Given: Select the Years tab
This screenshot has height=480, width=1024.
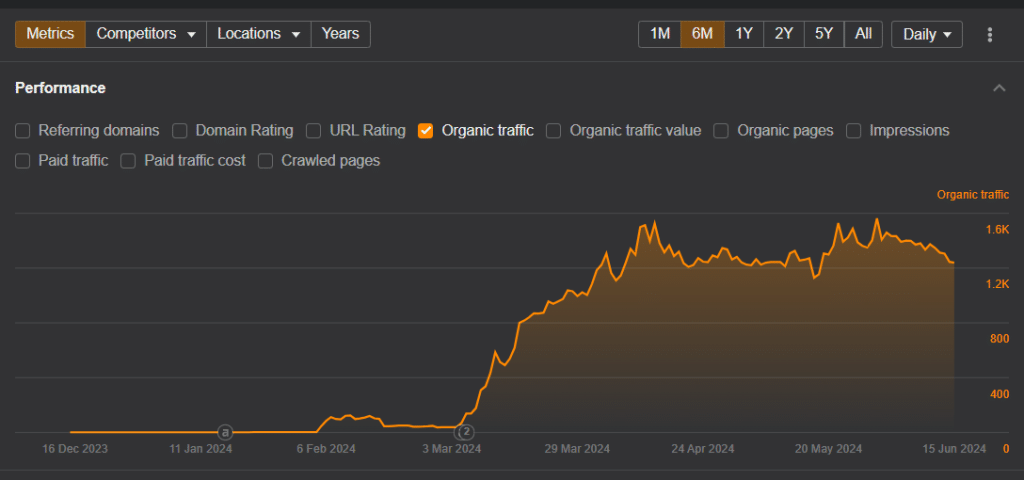Looking at the screenshot, I should click(340, 34).
